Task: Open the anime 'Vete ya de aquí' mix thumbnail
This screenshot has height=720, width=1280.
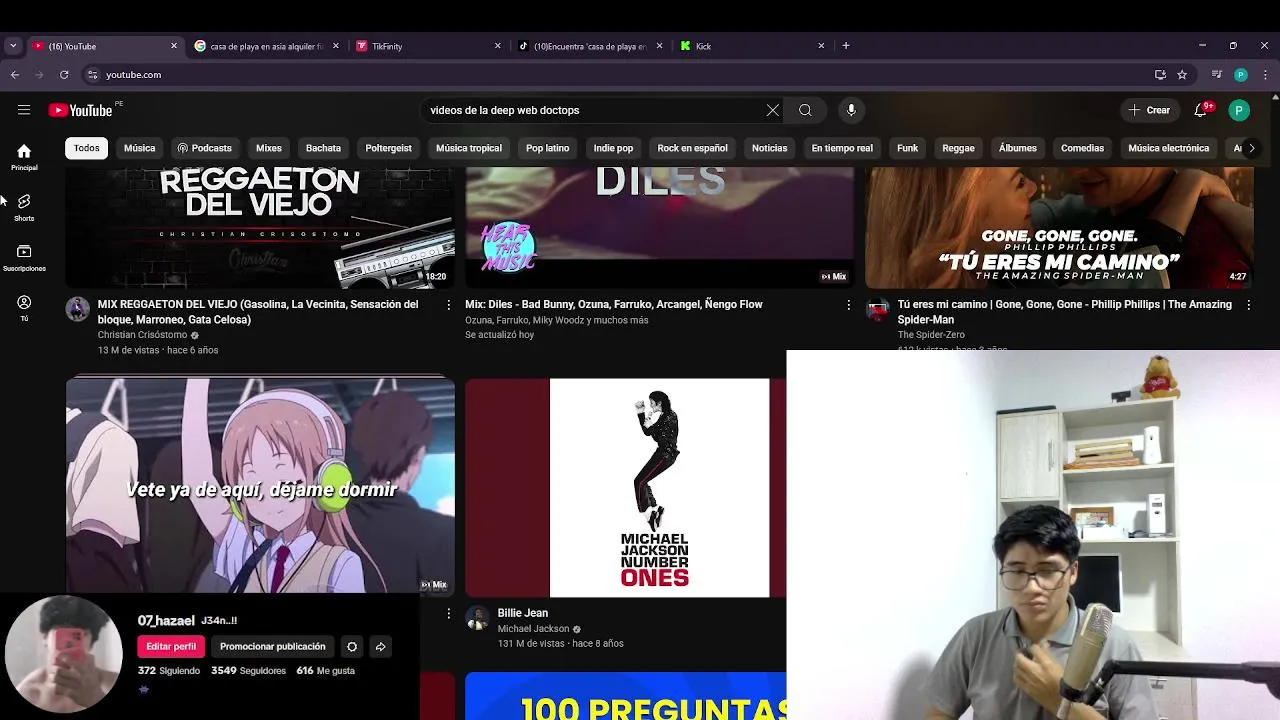Action: (260, 485)
